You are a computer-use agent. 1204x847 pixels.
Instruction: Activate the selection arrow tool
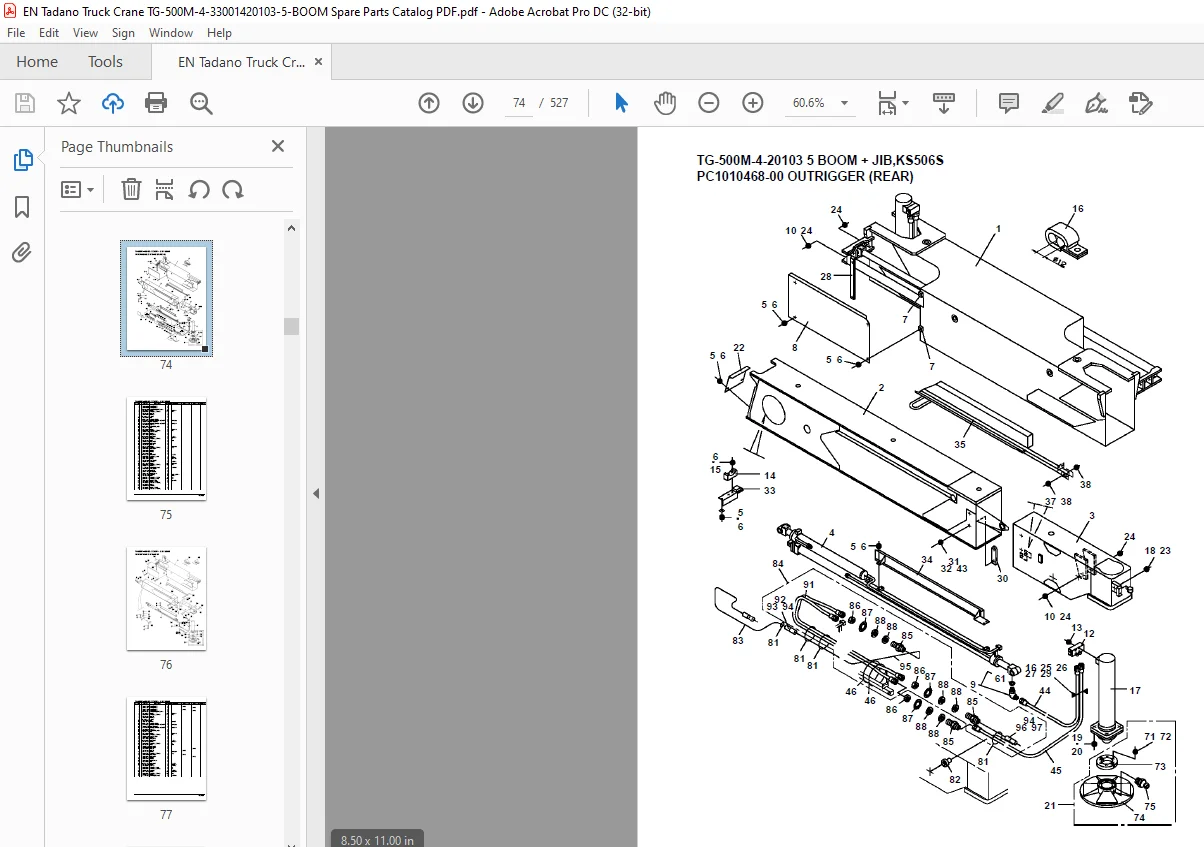(621, 103)
